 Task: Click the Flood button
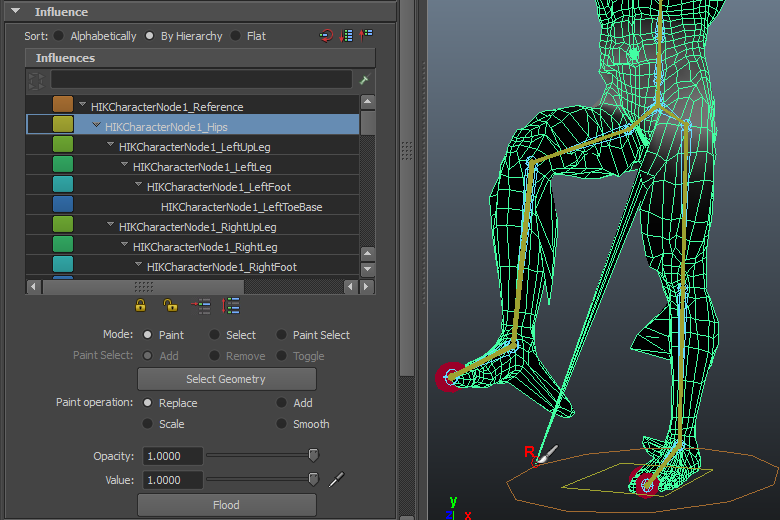pos(226,505)
